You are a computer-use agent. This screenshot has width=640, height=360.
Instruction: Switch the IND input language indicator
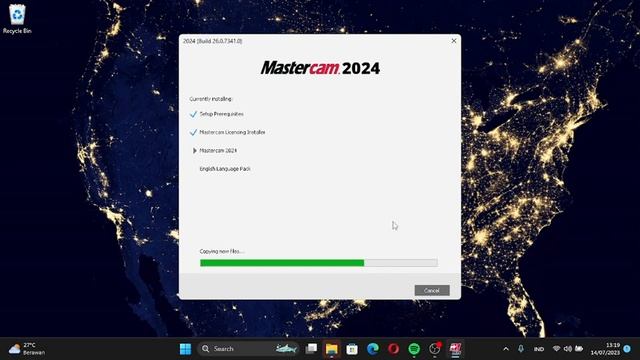tap(539, 349)
